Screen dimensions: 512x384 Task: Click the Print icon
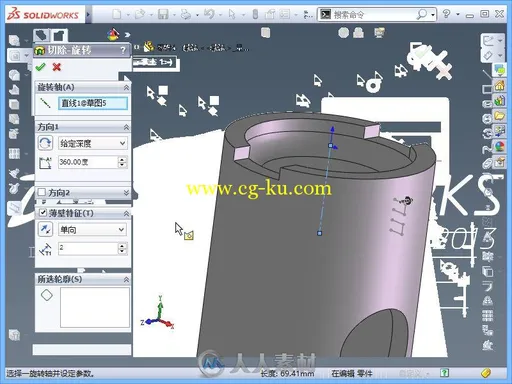(186, 14)
